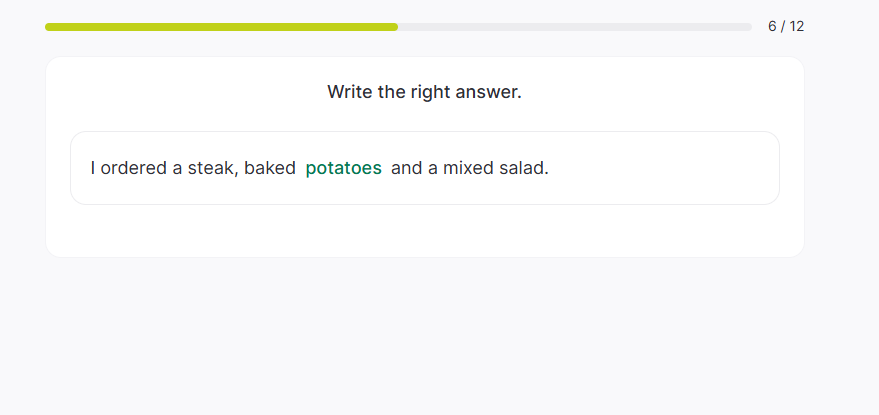
Task: Click the 6 / 12 question counter
Action: pyautogui.click(x=785, y=26)
